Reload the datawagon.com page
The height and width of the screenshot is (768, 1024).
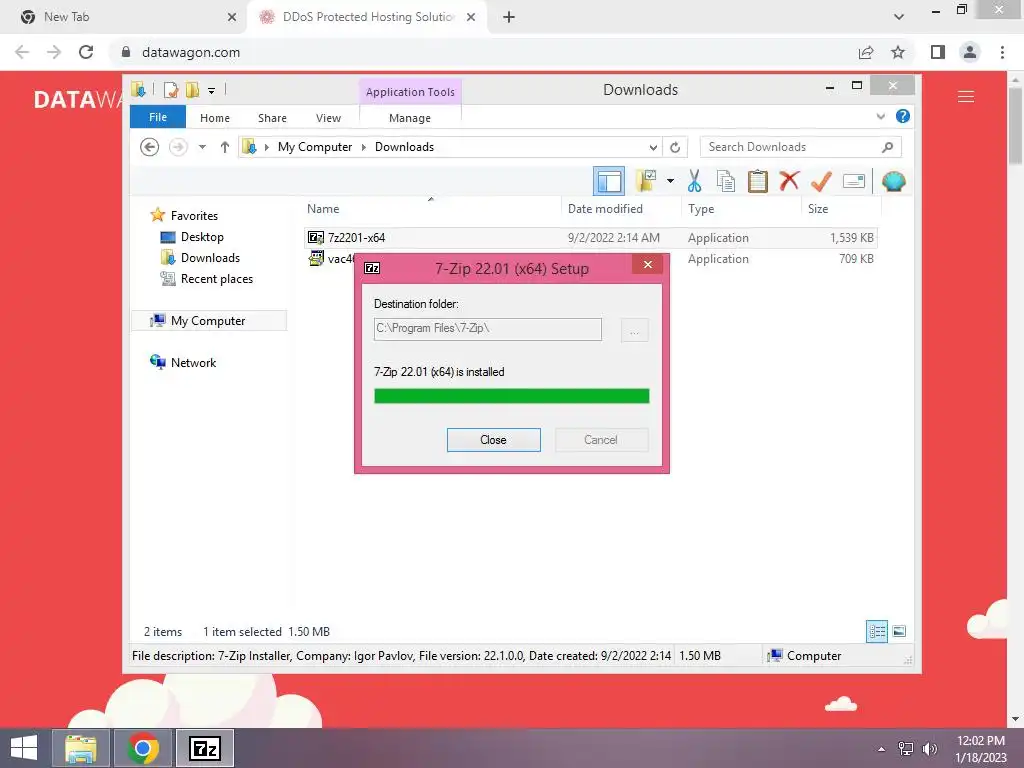pos(86,52)
